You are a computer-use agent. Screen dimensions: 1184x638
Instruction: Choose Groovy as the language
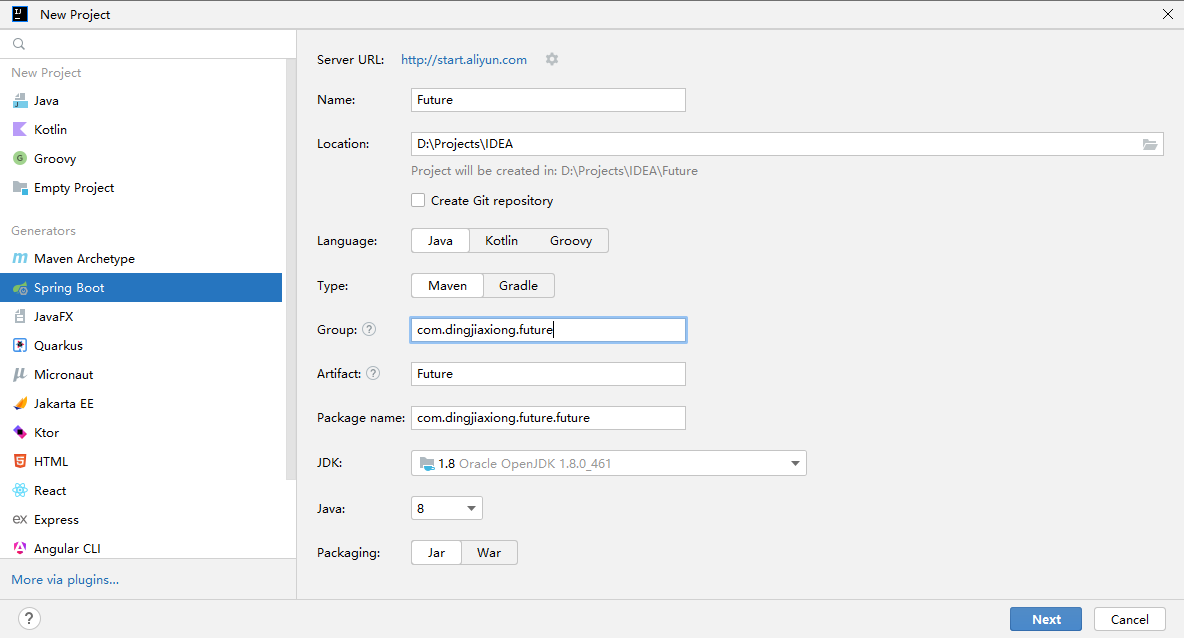[x=571, y=241]
